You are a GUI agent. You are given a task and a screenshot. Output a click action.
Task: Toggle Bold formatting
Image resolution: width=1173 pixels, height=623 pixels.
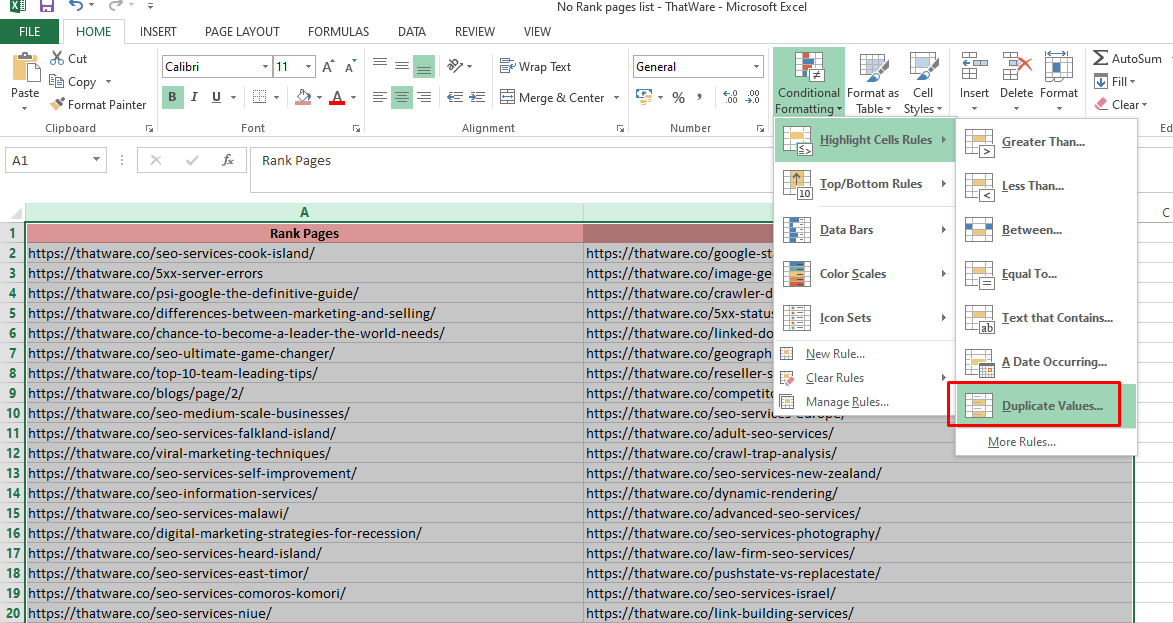tap(173, 97)
